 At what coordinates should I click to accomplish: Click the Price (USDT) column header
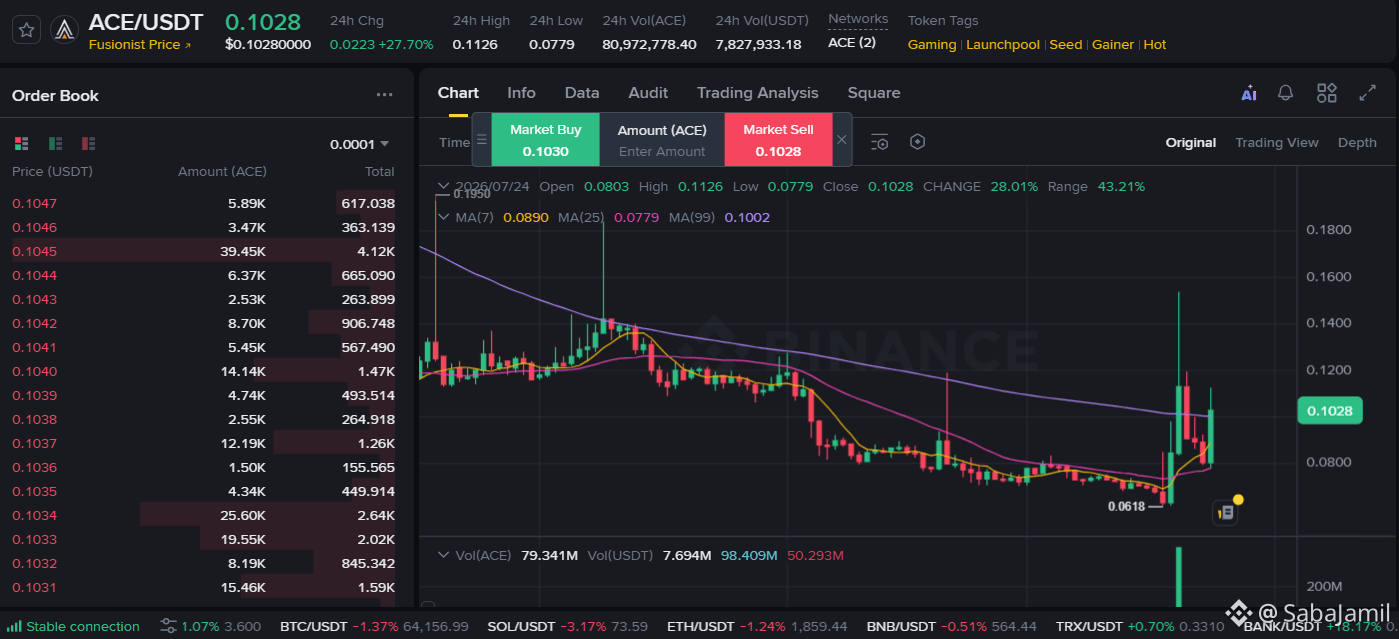pos(52,172)
